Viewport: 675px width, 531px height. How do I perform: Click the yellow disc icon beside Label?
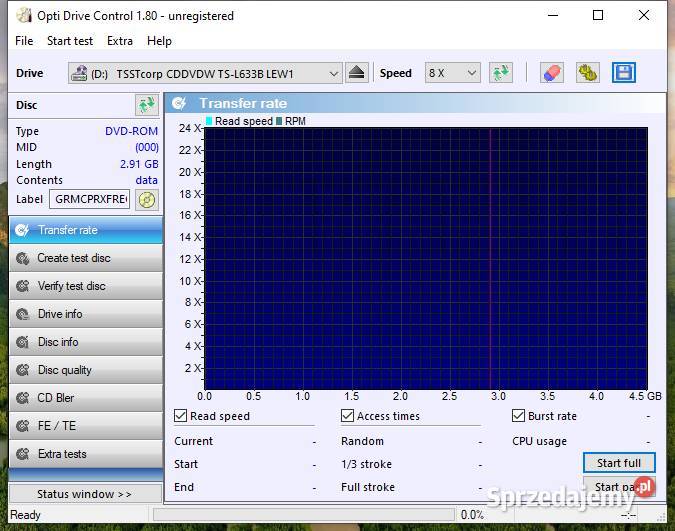pyautogui.click(x=147, y=199)
